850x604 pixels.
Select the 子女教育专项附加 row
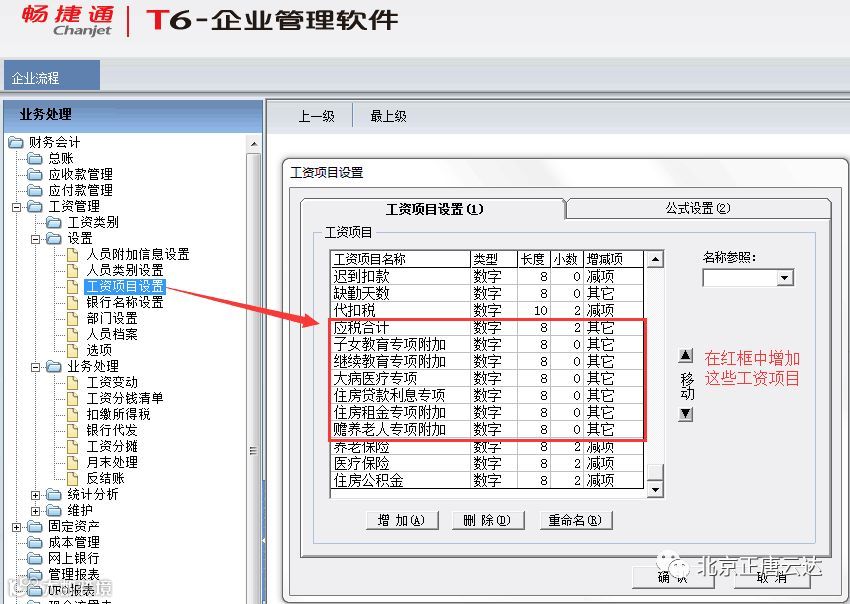tap(487, 344)
